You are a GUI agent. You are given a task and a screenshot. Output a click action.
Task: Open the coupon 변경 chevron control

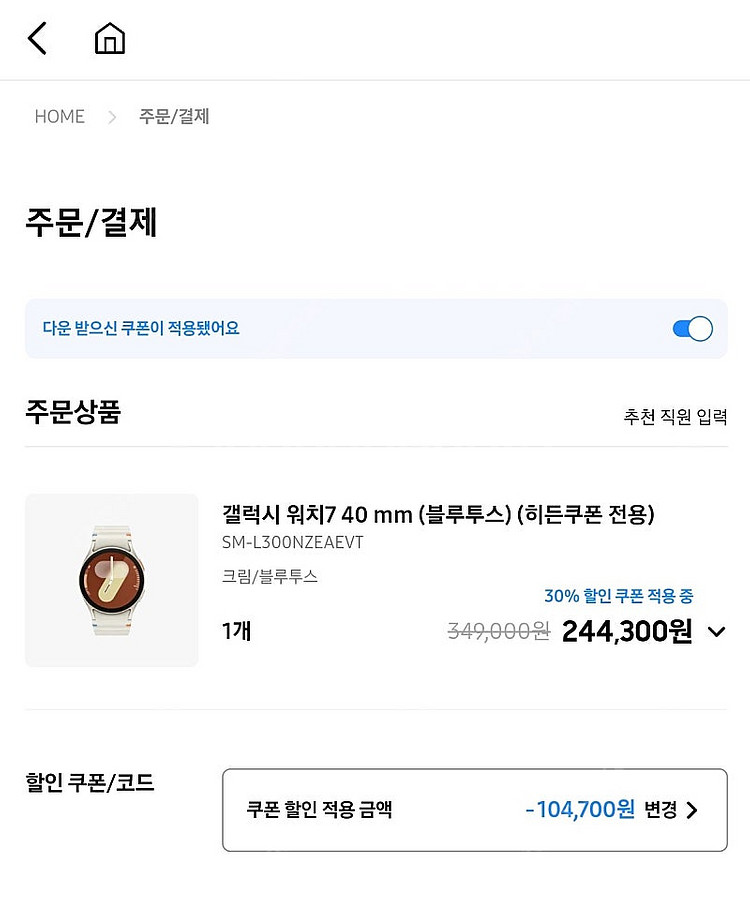click(692, 810)
